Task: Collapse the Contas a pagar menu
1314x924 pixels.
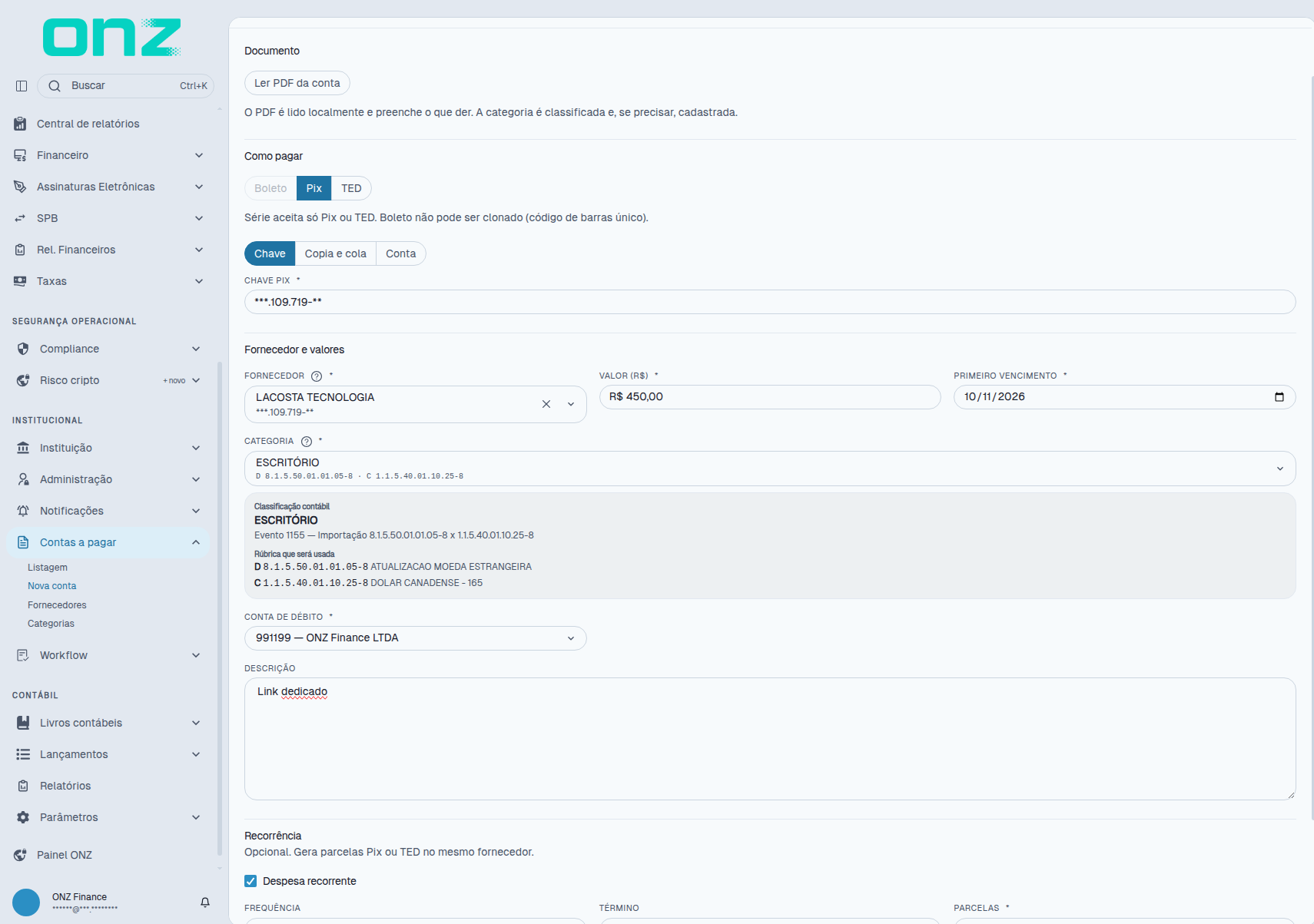Action: (x=196, y=542)
